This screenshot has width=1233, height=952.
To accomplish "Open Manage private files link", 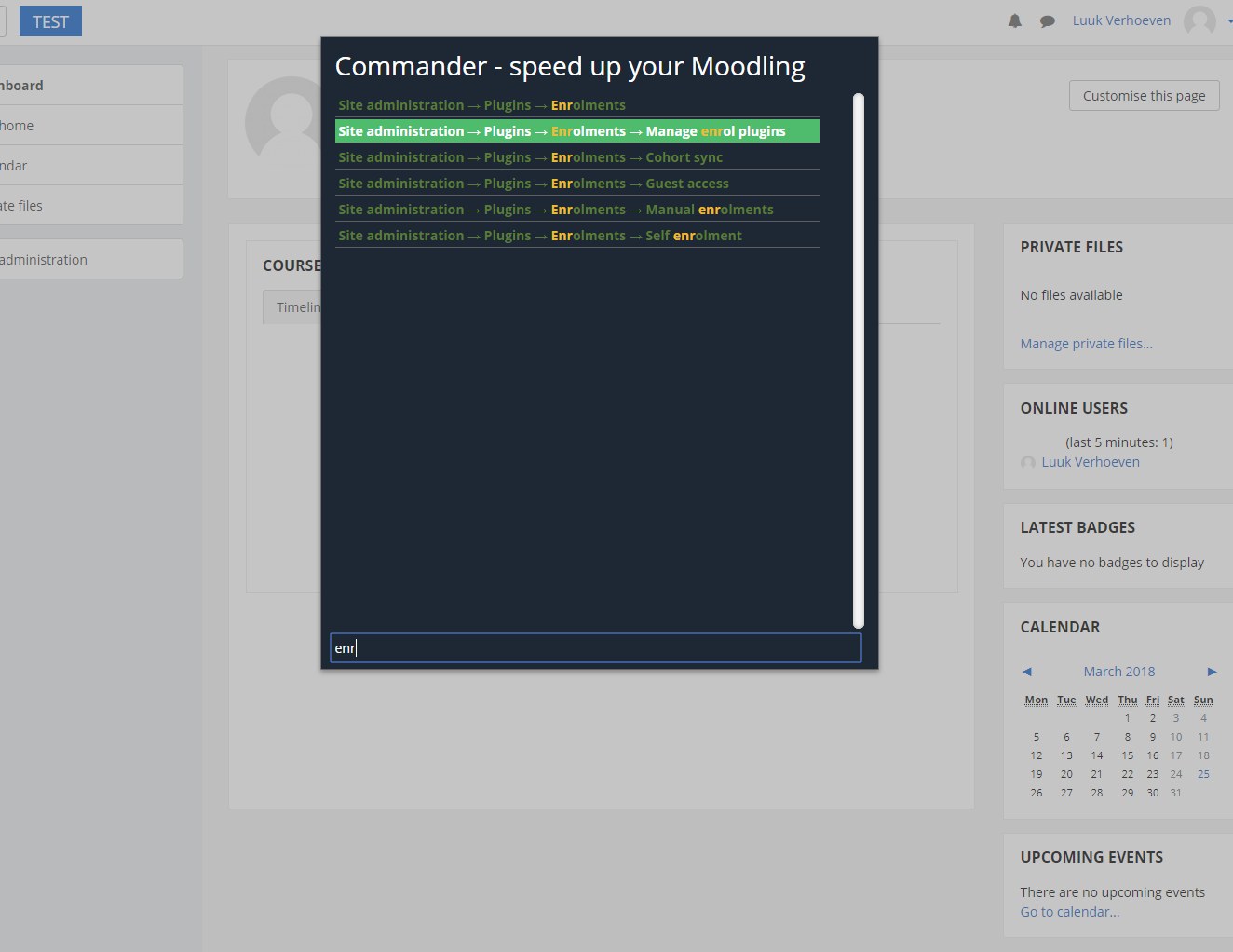I will tap(1086, 344).
